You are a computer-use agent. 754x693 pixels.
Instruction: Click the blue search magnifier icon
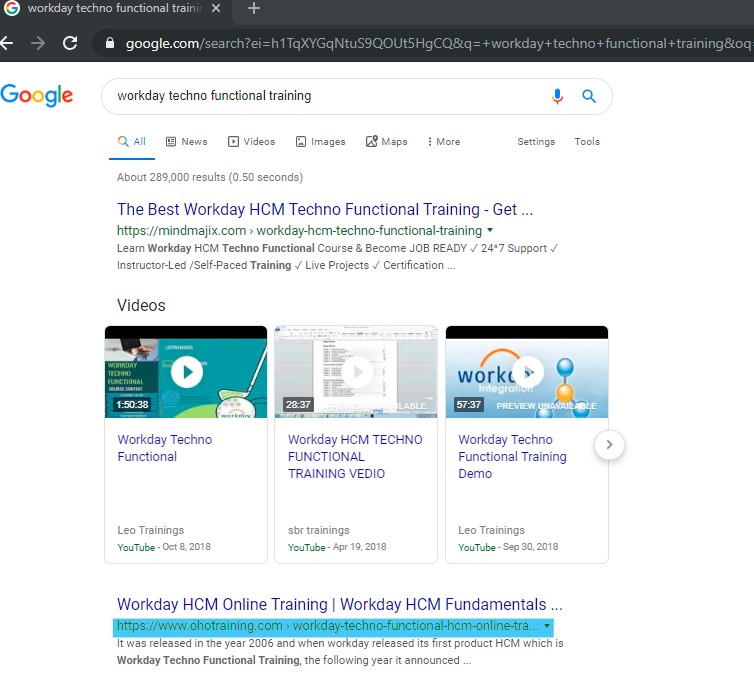click(x=589, y=96)
